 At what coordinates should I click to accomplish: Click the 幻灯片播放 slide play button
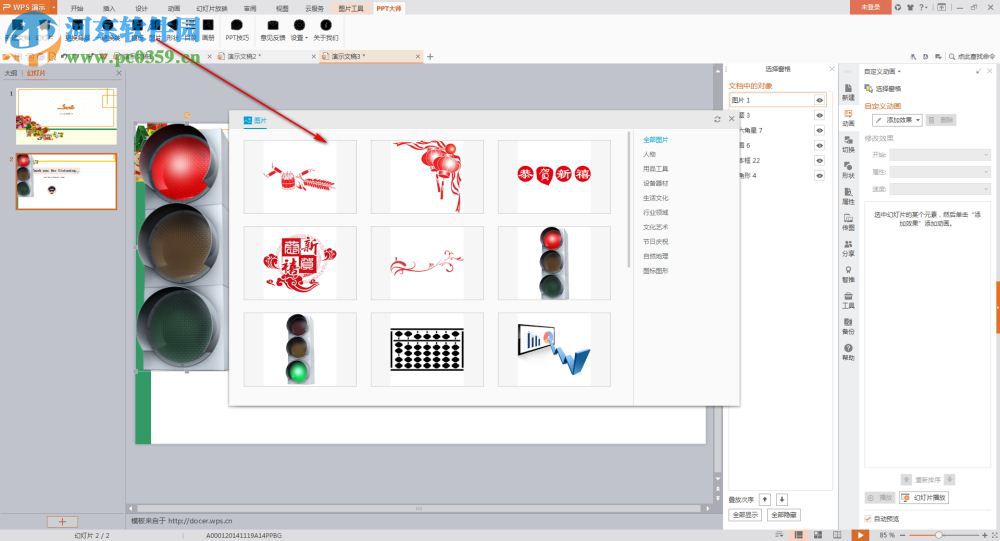[x=924, y=498]
